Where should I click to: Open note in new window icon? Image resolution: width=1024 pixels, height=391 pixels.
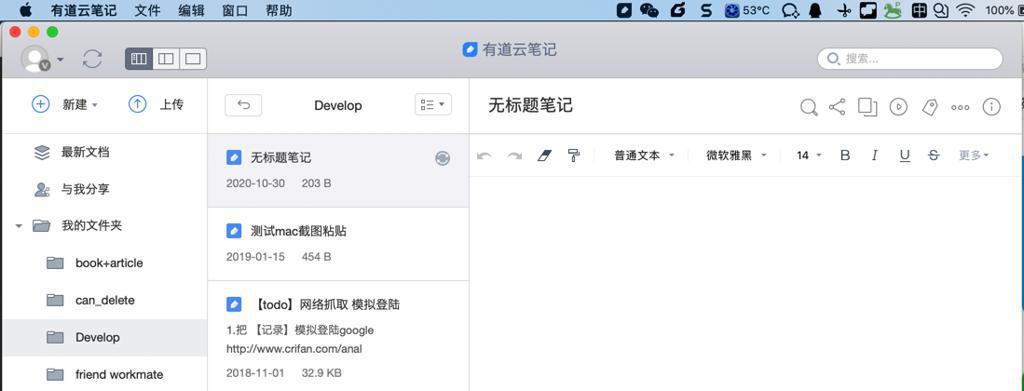(x=868, y=107)
